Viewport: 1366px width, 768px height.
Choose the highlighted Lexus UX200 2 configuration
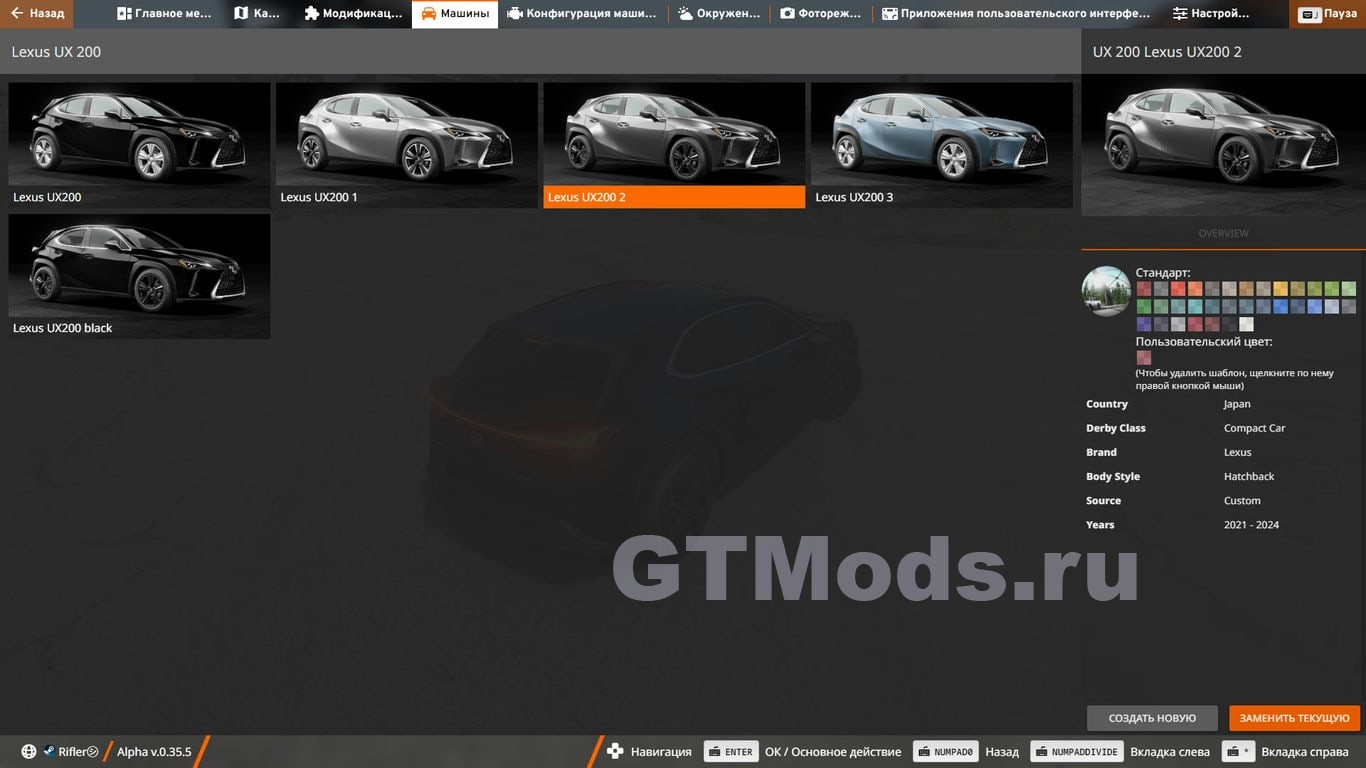coord(674,145)
